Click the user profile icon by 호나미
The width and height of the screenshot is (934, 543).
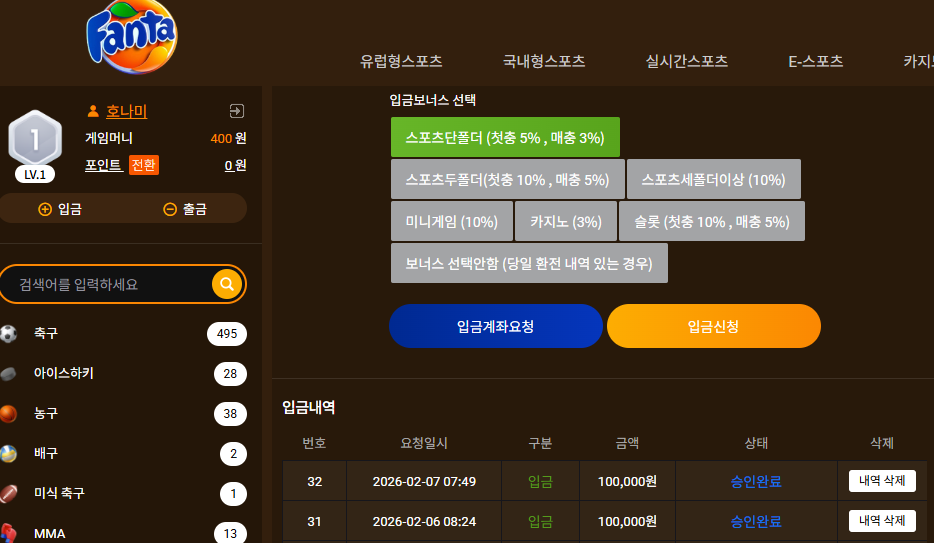(93, 111)
